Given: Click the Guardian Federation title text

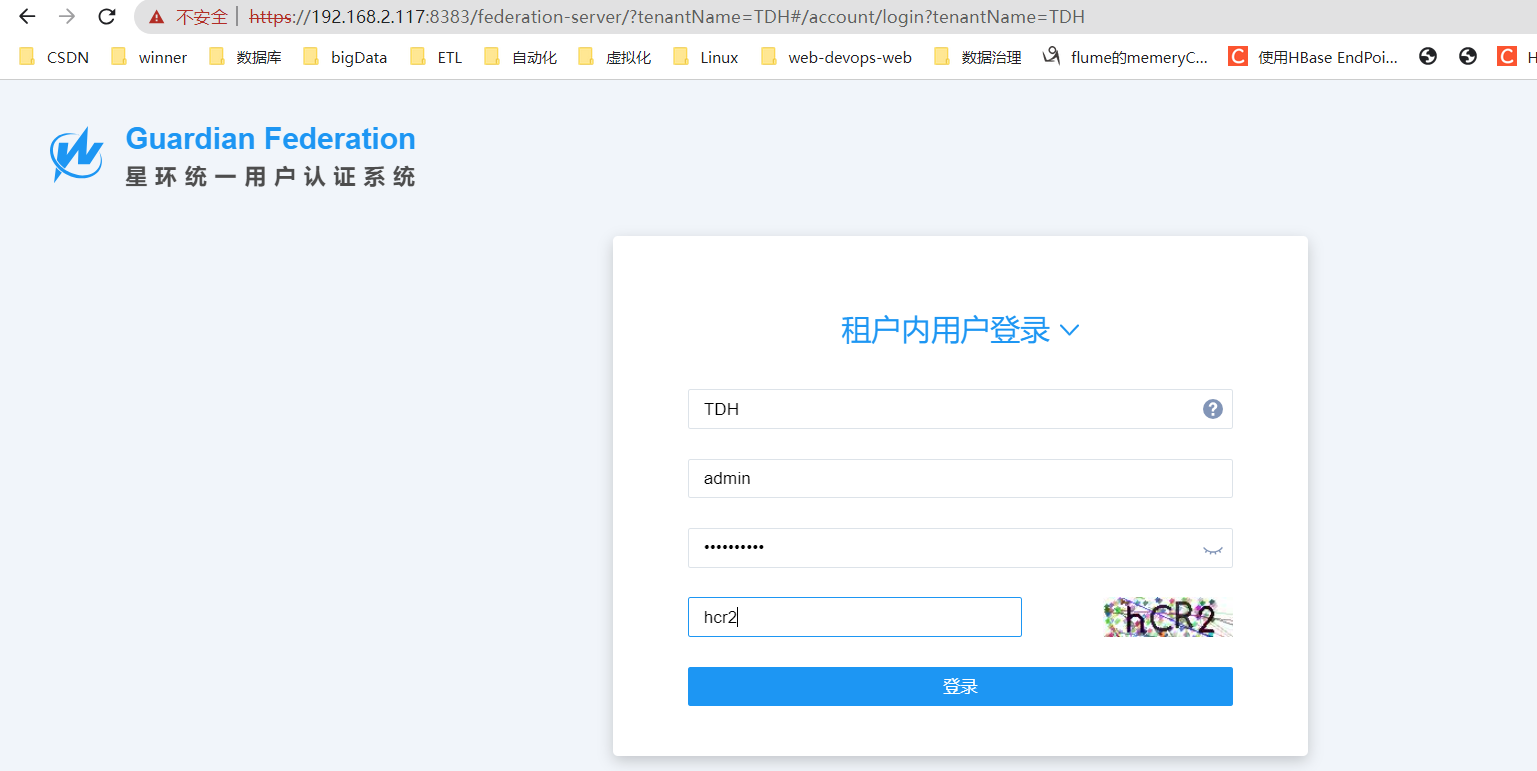Looking at the screenshot, I should pos(271,139).
